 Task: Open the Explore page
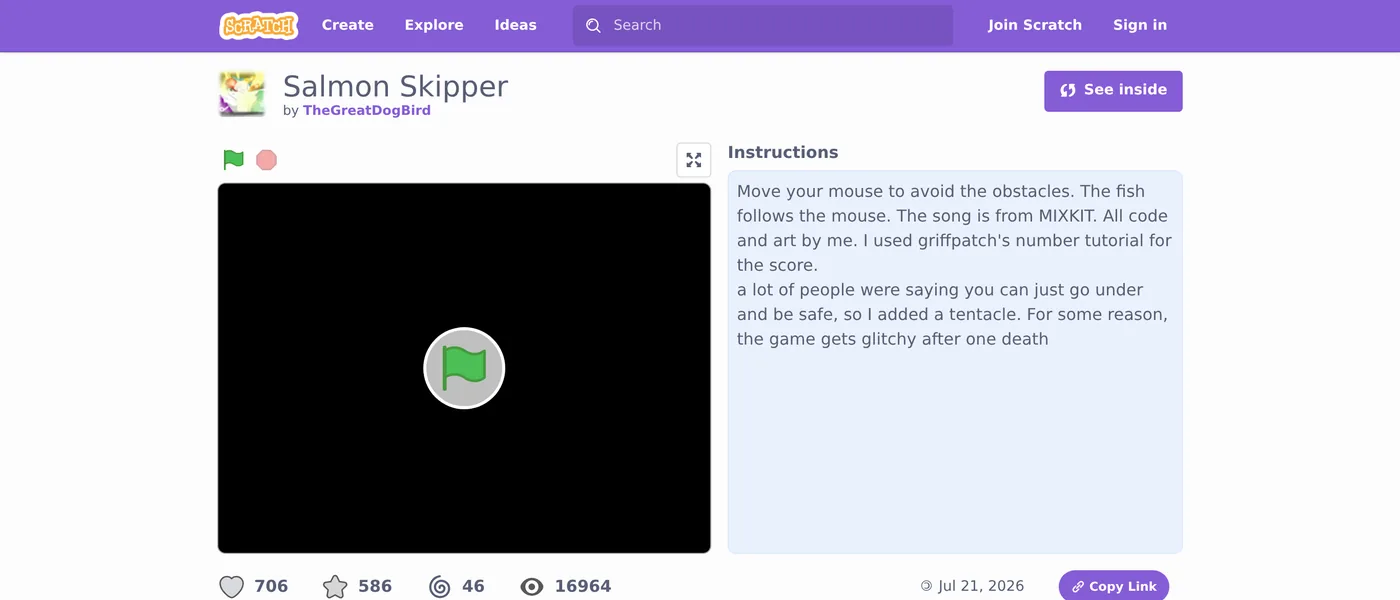tap(434, 25)
